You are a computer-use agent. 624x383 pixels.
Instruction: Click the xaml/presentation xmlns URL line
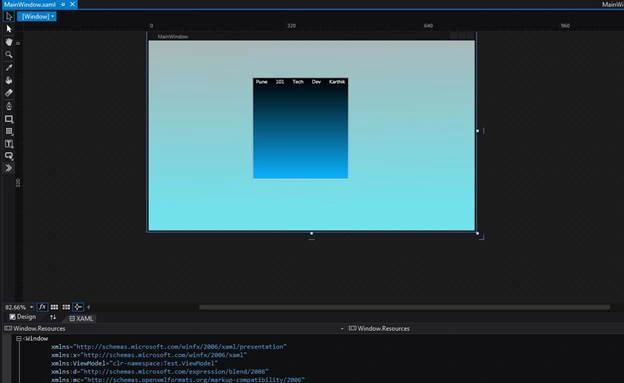169,347
